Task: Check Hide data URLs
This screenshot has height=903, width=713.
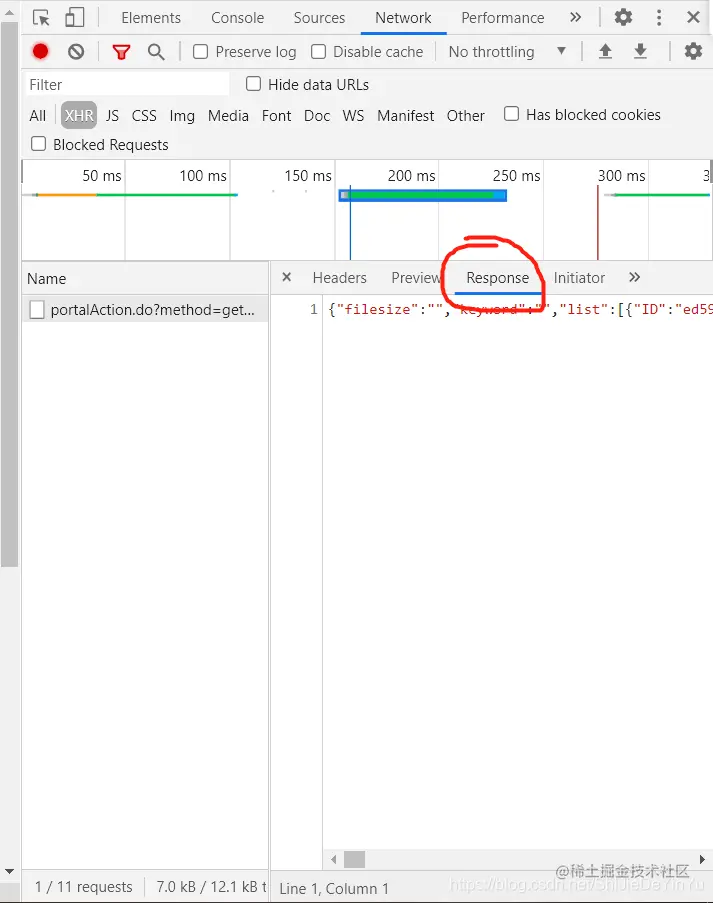Action: [253, 84]
